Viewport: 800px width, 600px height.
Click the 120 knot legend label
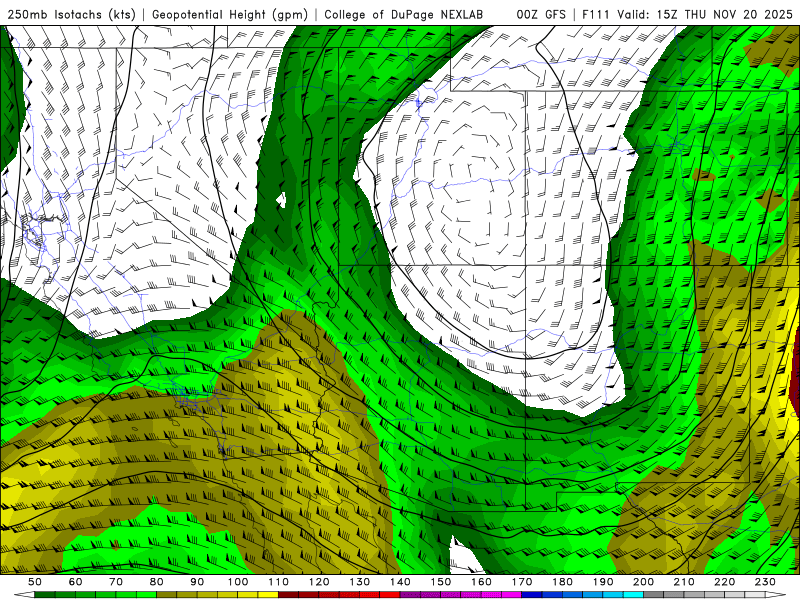click(x=319, y=582)
